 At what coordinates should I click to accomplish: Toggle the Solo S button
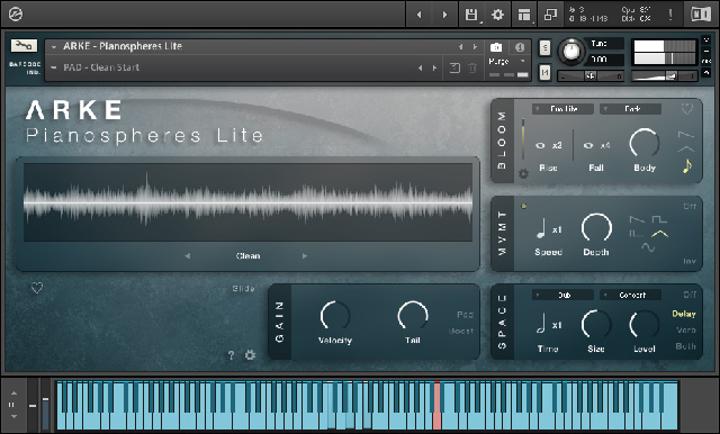pos(545,47)
